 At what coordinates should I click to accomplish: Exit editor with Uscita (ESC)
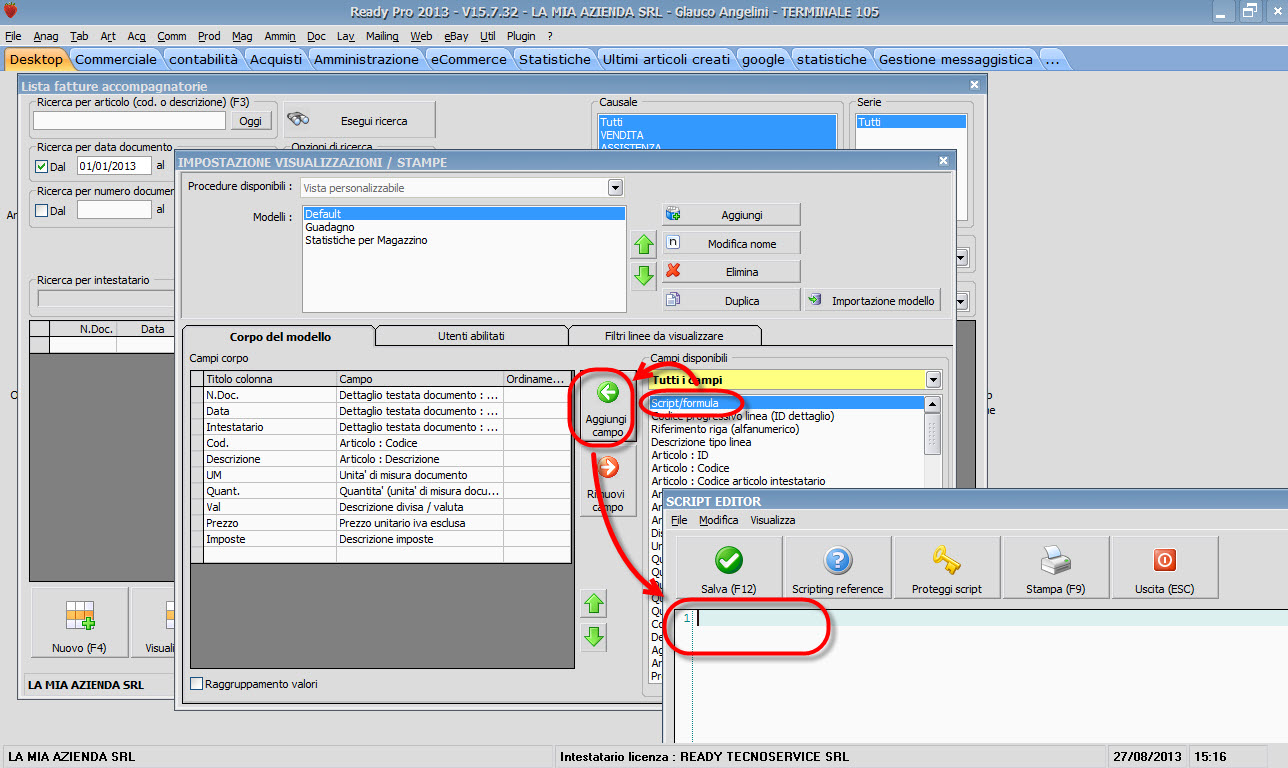click(x=1165, y=568)
